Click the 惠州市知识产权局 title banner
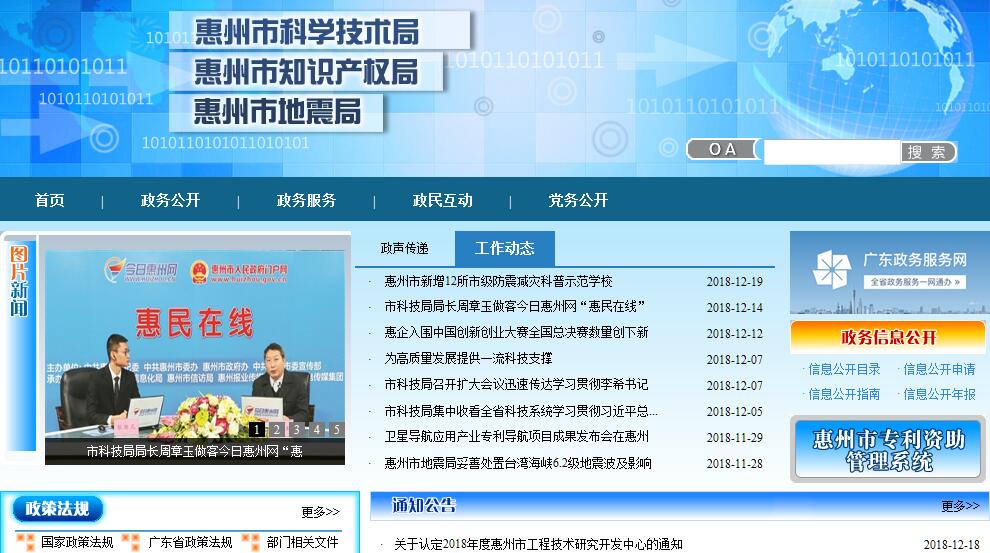Viewport: 990px width, 553px height. point(306,71)
